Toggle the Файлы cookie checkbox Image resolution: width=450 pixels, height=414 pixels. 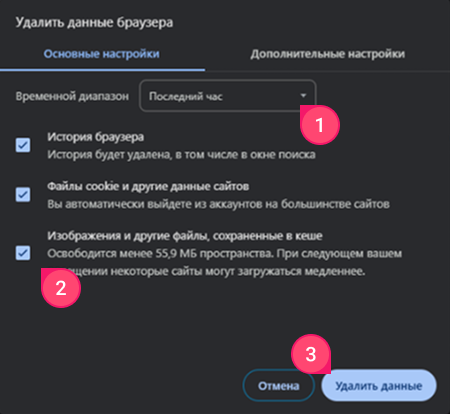point(23,195)
